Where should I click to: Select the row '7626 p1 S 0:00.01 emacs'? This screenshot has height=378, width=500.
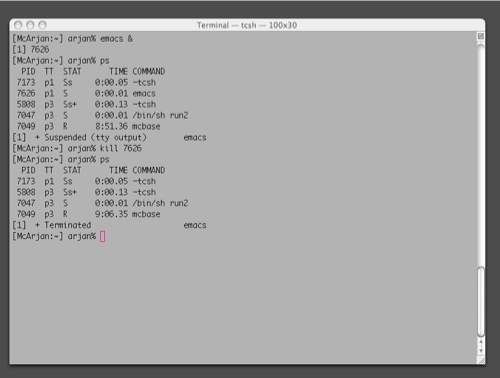tap(86, 94)
